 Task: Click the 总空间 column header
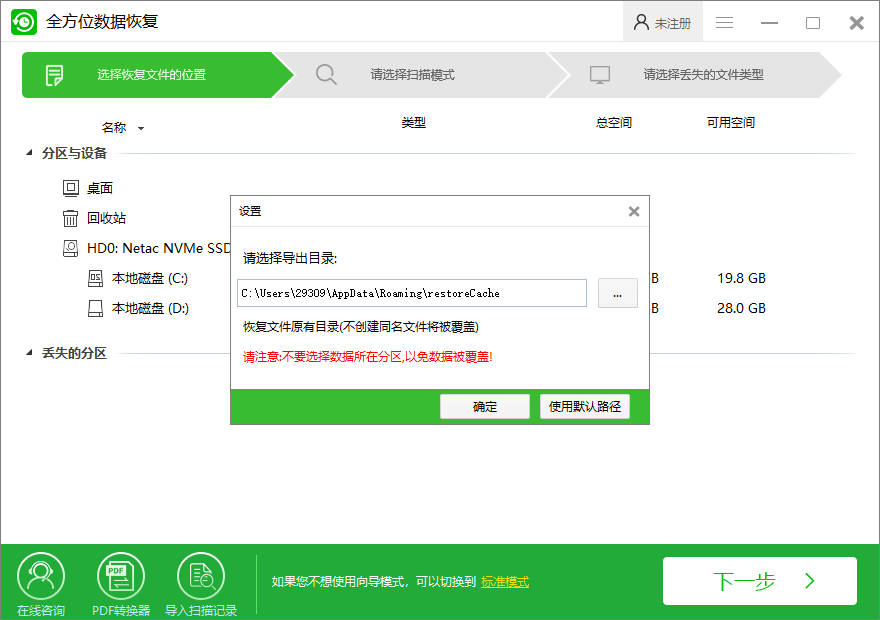point(613,122)
